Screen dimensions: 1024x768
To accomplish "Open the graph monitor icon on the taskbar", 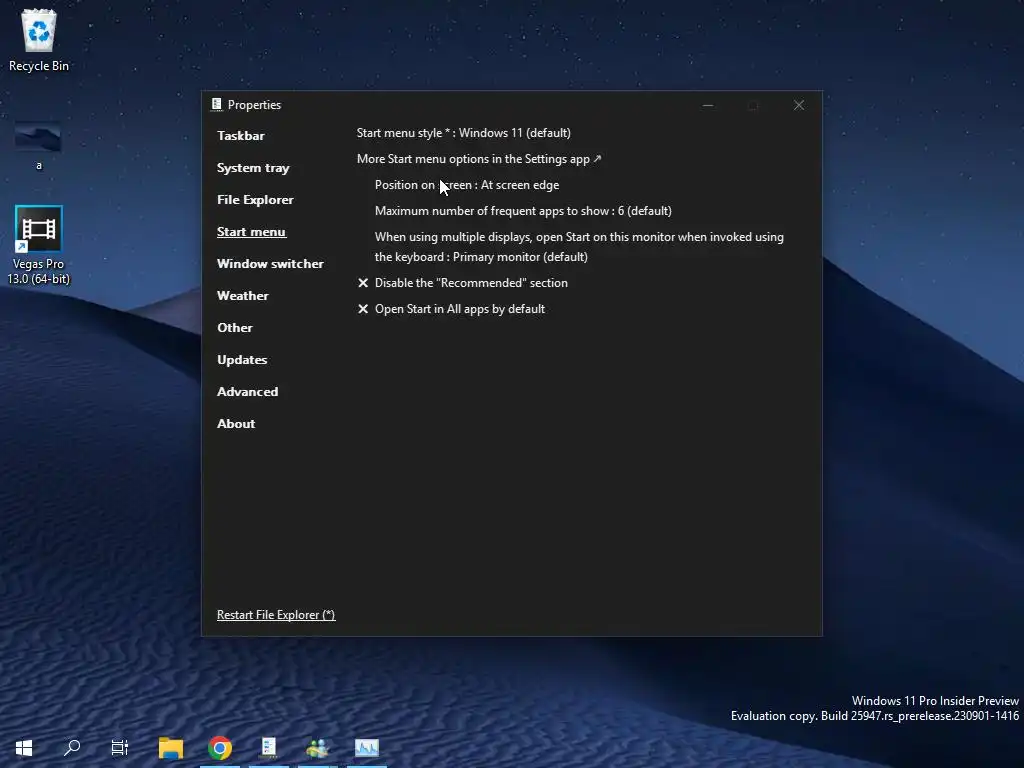I will (366, 748).
